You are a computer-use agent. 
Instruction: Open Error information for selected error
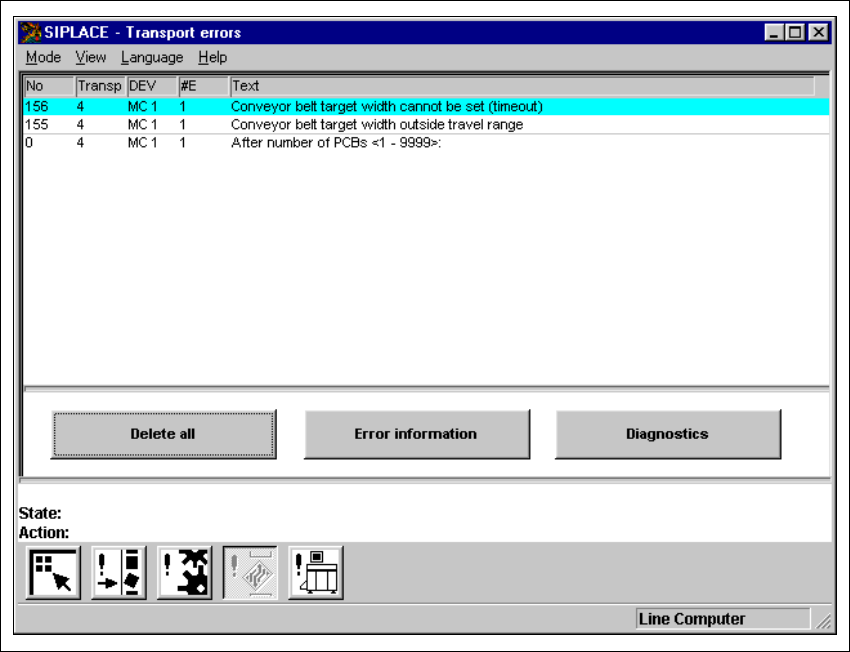pyautogui.click(x=416, y=434)
